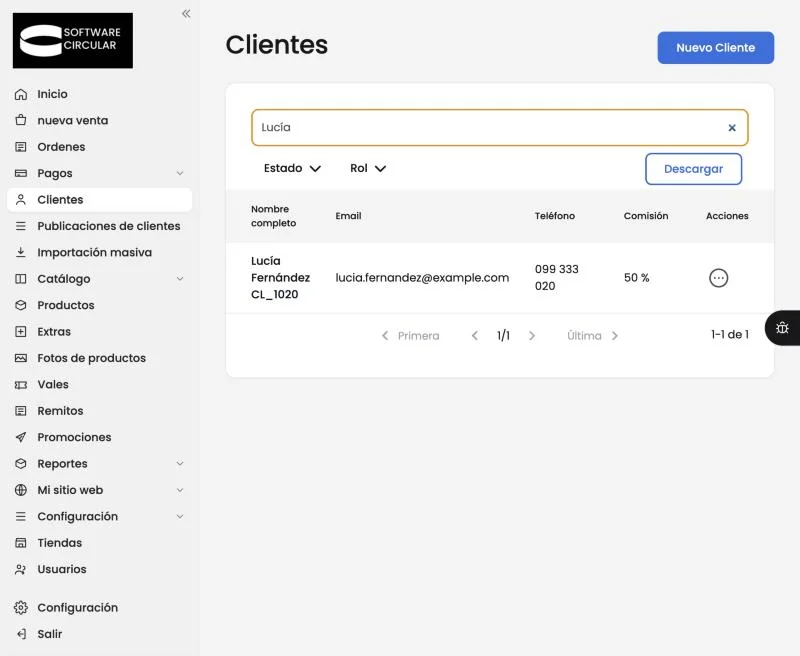Screen dimensions: 800x656
Task: Click the nueva venta bag icon
Action: pos(21,121)
